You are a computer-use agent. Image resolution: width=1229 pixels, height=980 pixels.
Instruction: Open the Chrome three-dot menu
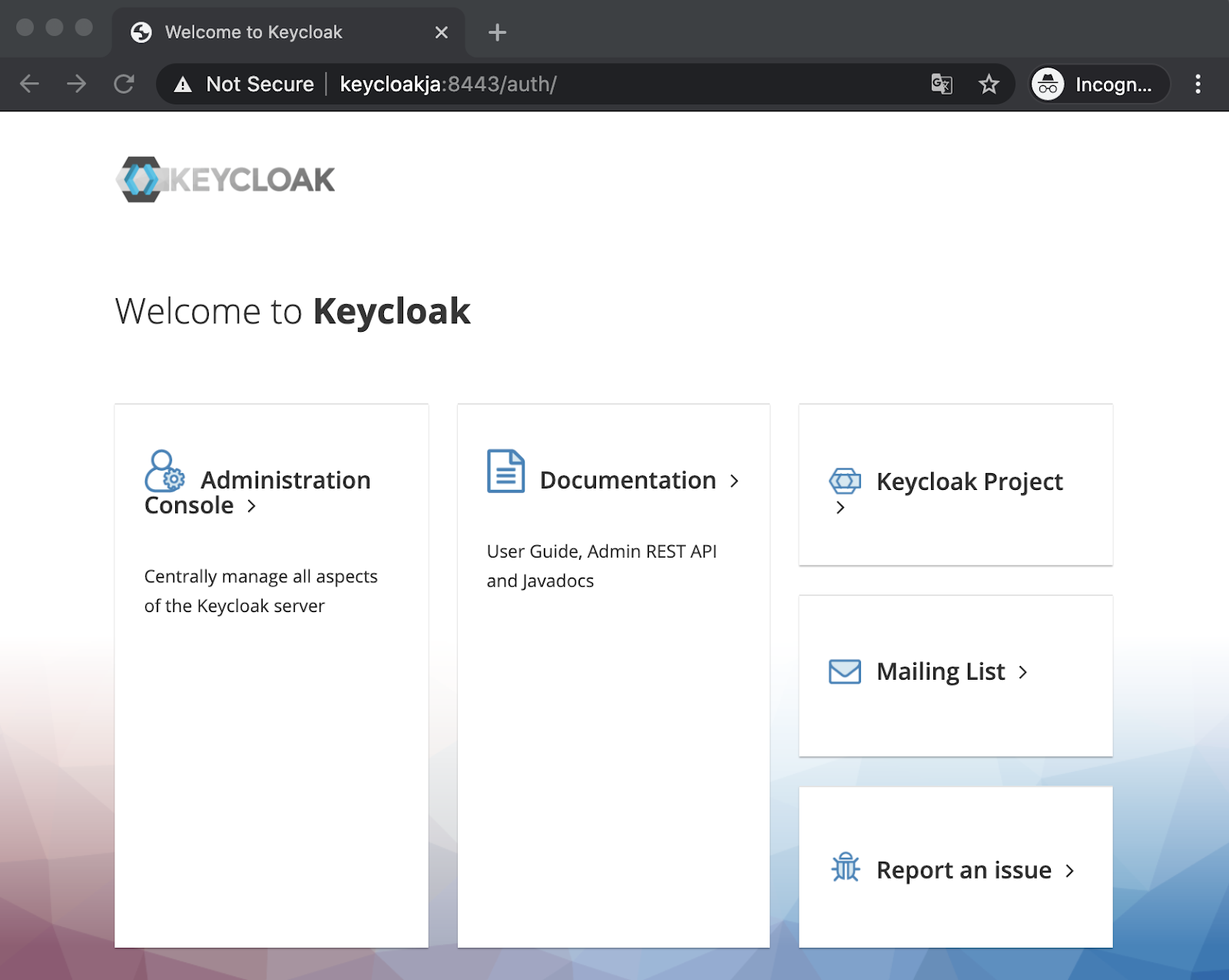(1198, 84)
